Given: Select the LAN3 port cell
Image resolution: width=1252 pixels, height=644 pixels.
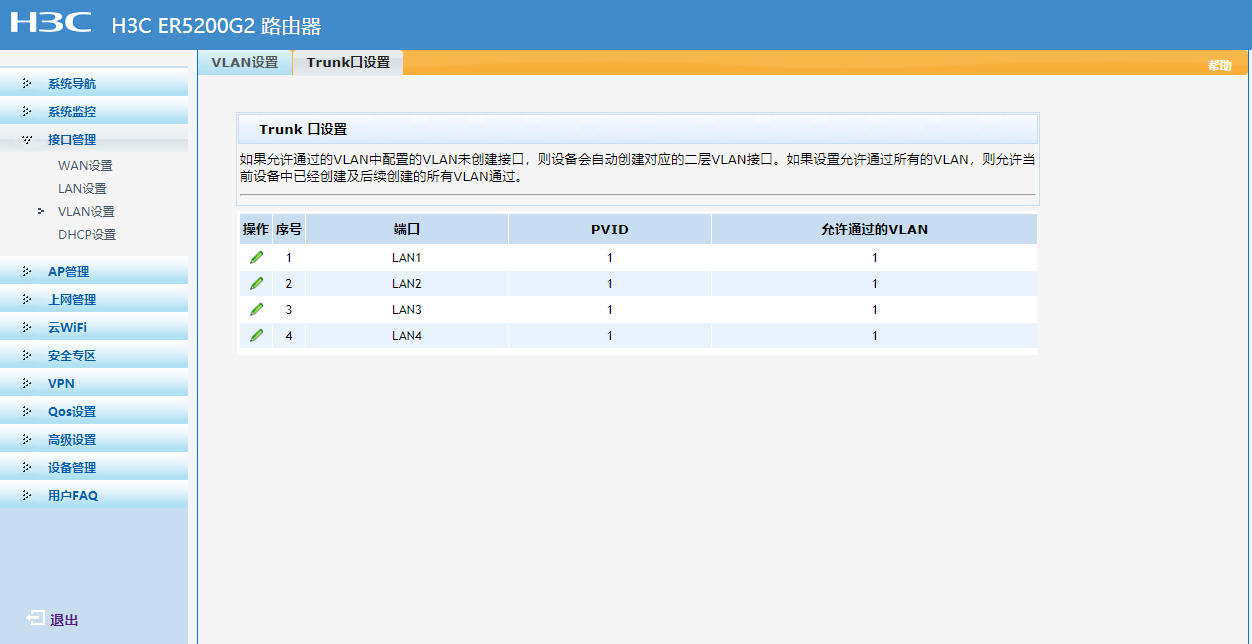Looking at the screenshot, I should pyautogui.click(x=407, y=309).
